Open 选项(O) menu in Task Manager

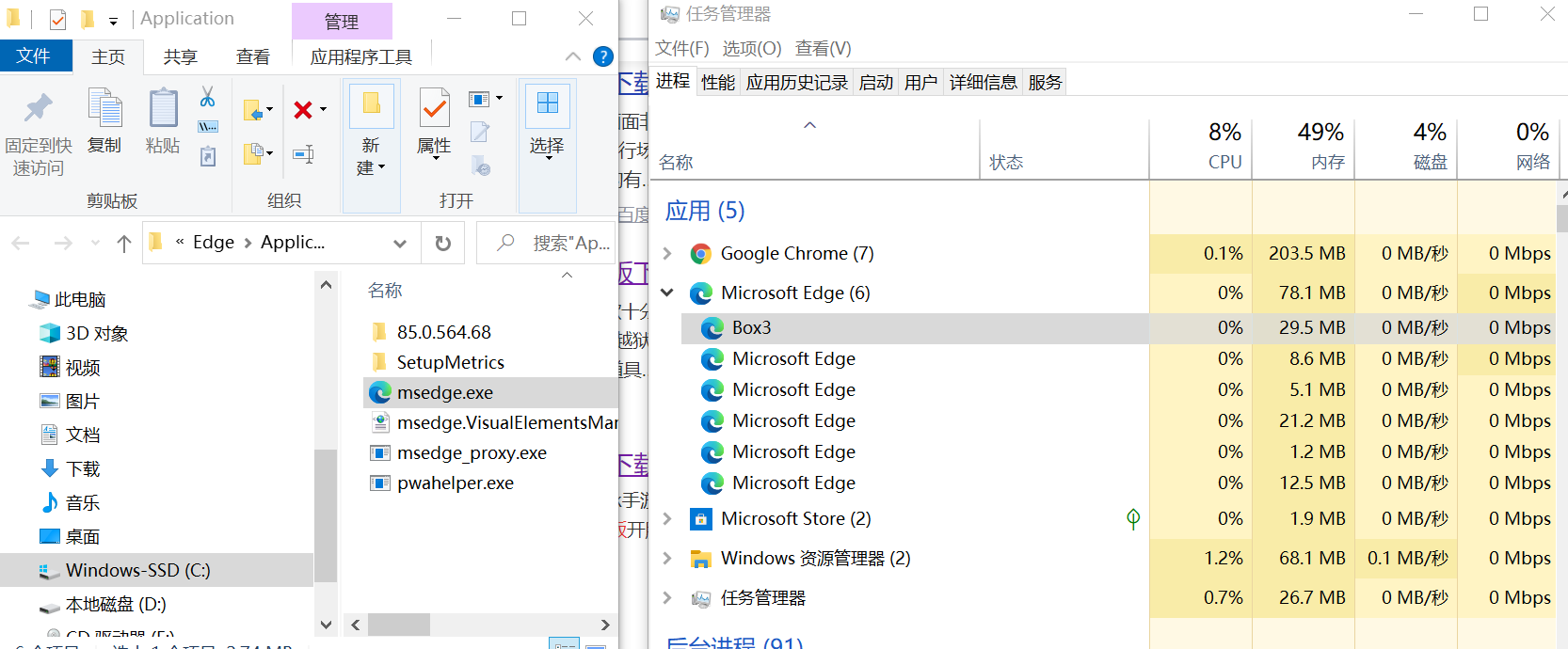coord(752,48)
